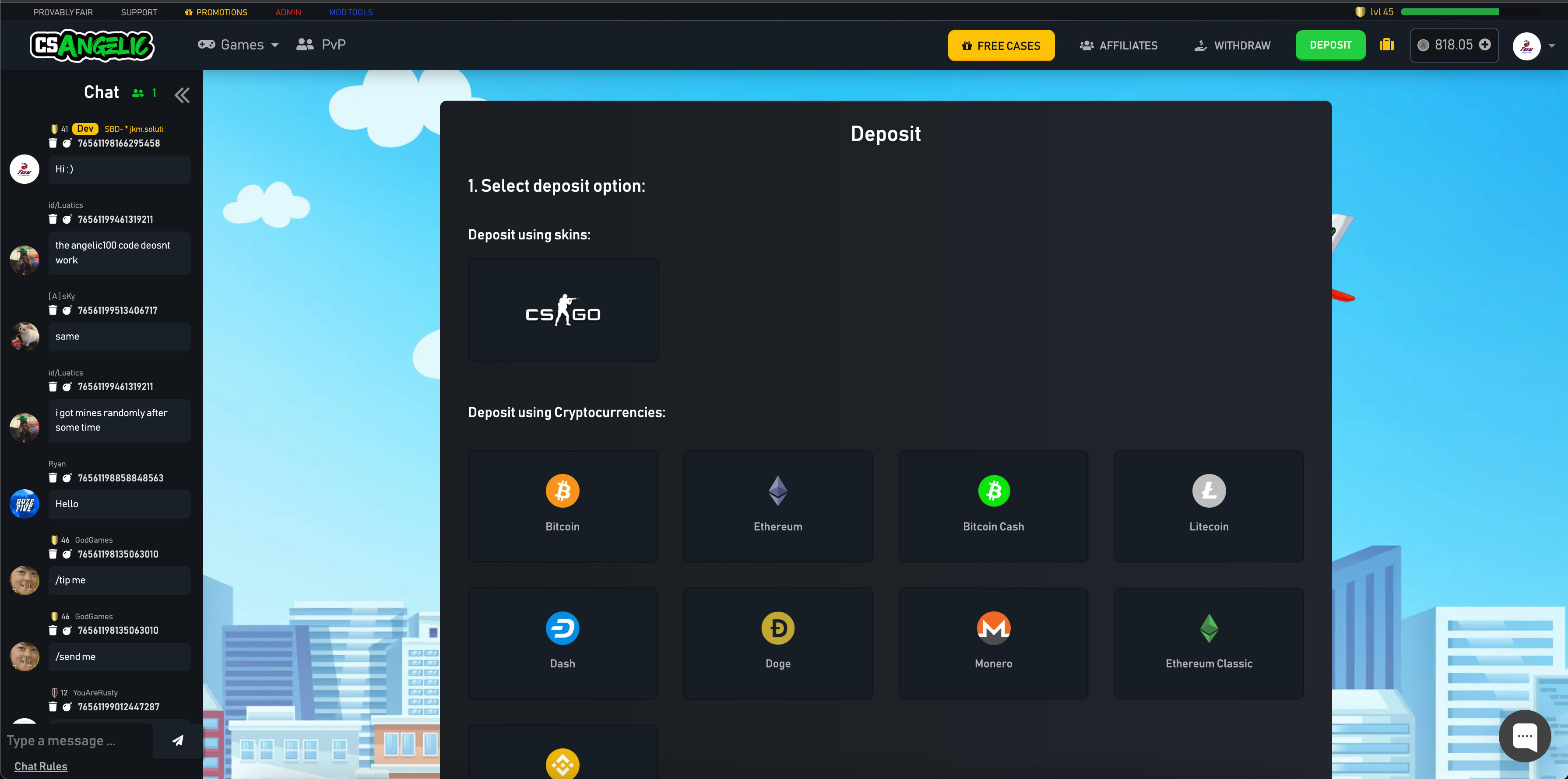Open the inventory briefcase icon
This screenshot has width=1568, height=779.
[x=1386, y=45]
